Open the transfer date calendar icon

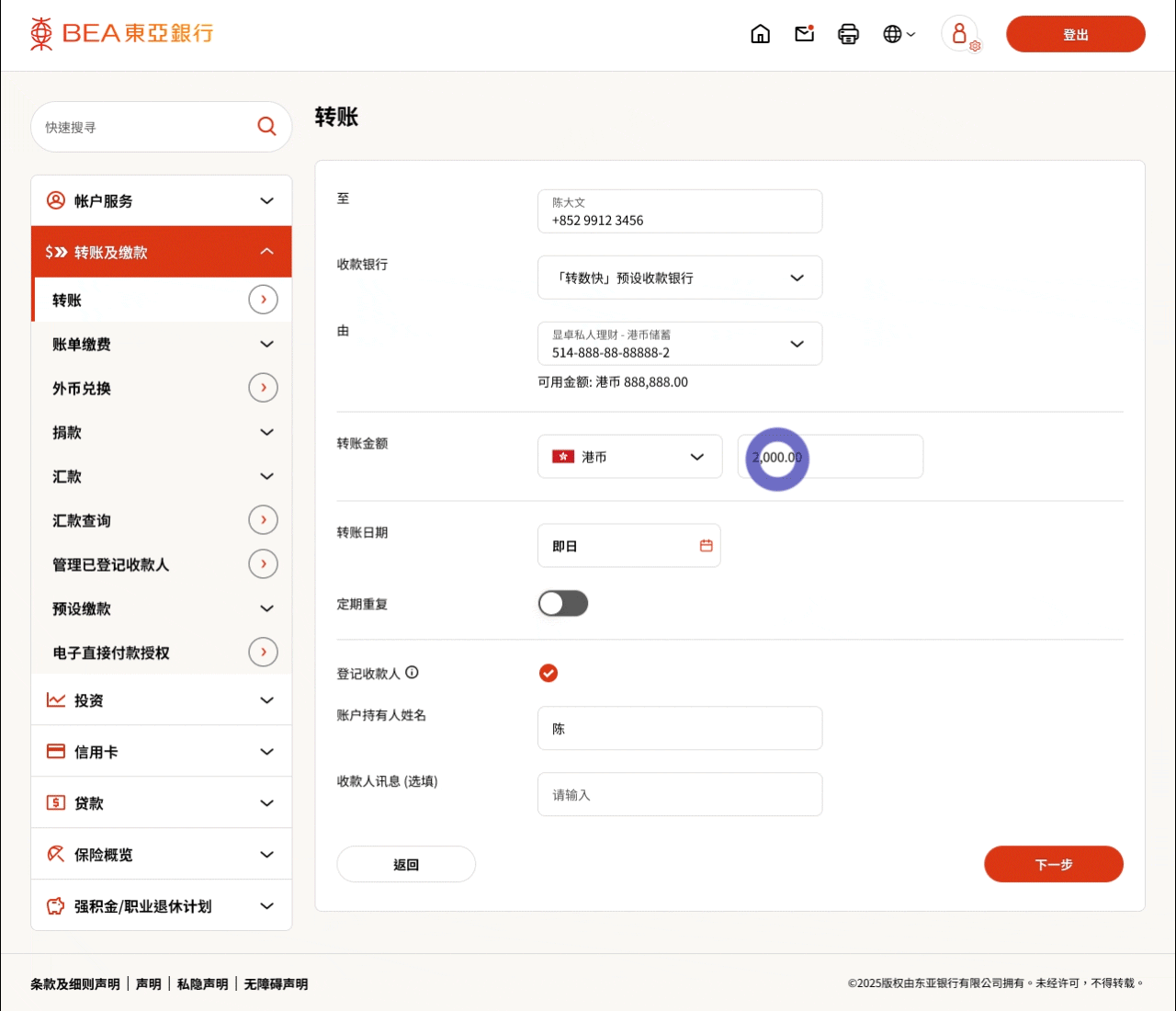(x=706, y=546)
